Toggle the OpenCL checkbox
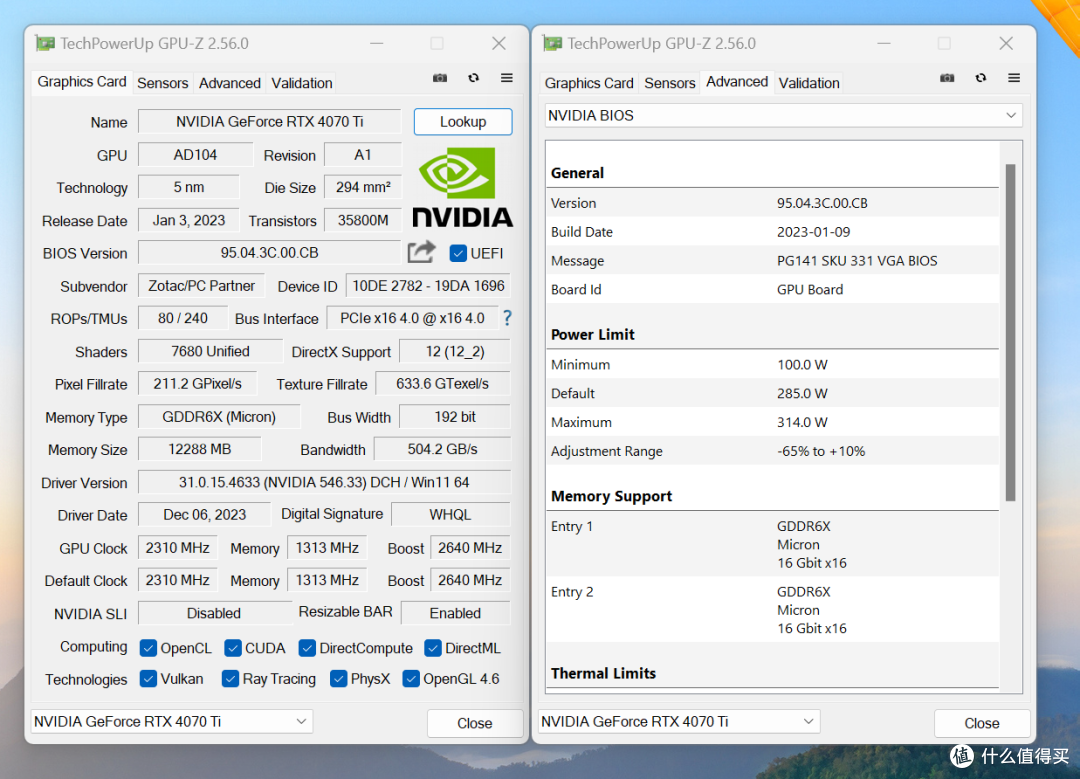The image size is (1080, 779). tap(148, 648)
